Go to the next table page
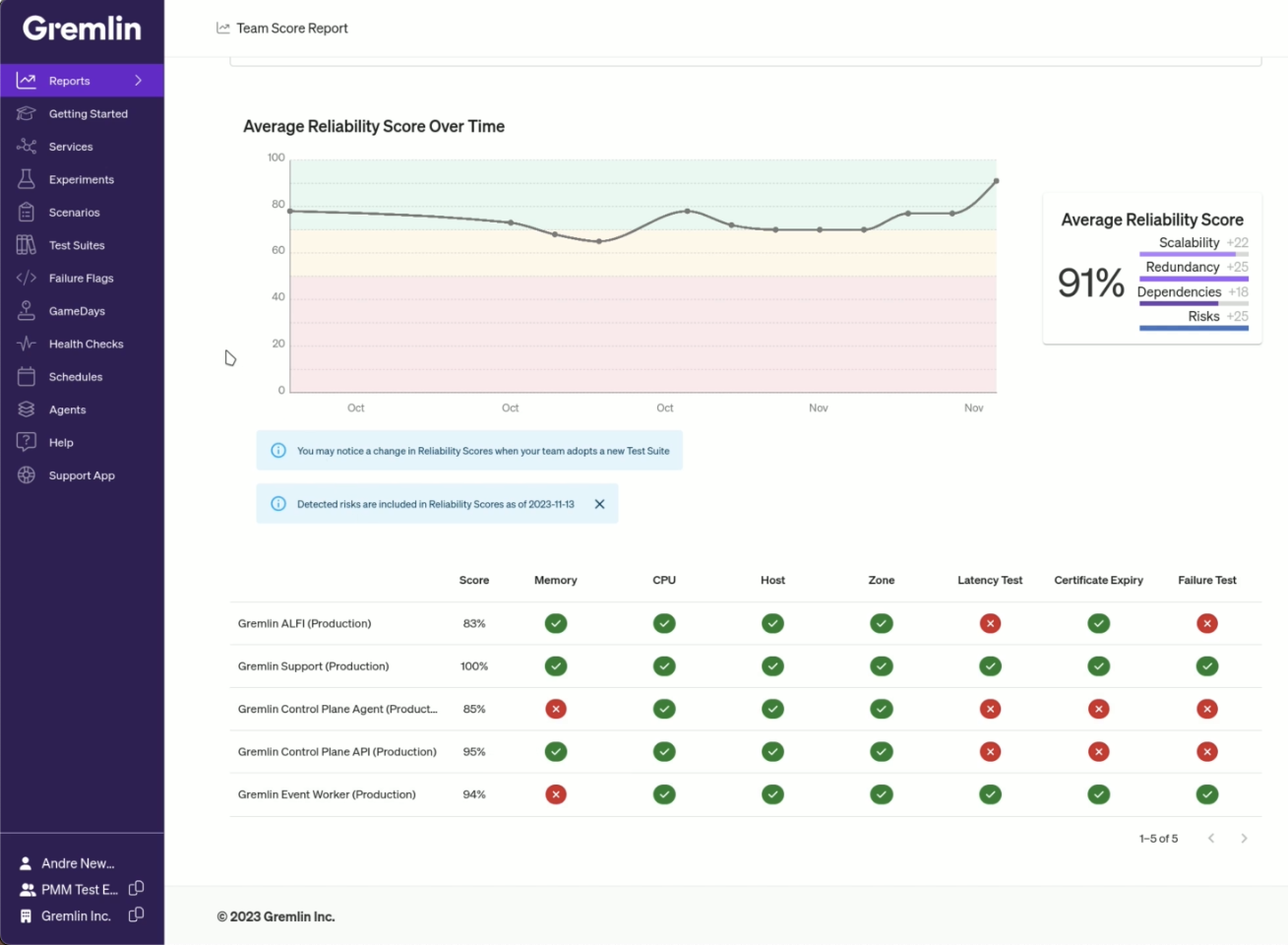The width and height of the screenshot is (1288, 945). tap(1244, 838)
